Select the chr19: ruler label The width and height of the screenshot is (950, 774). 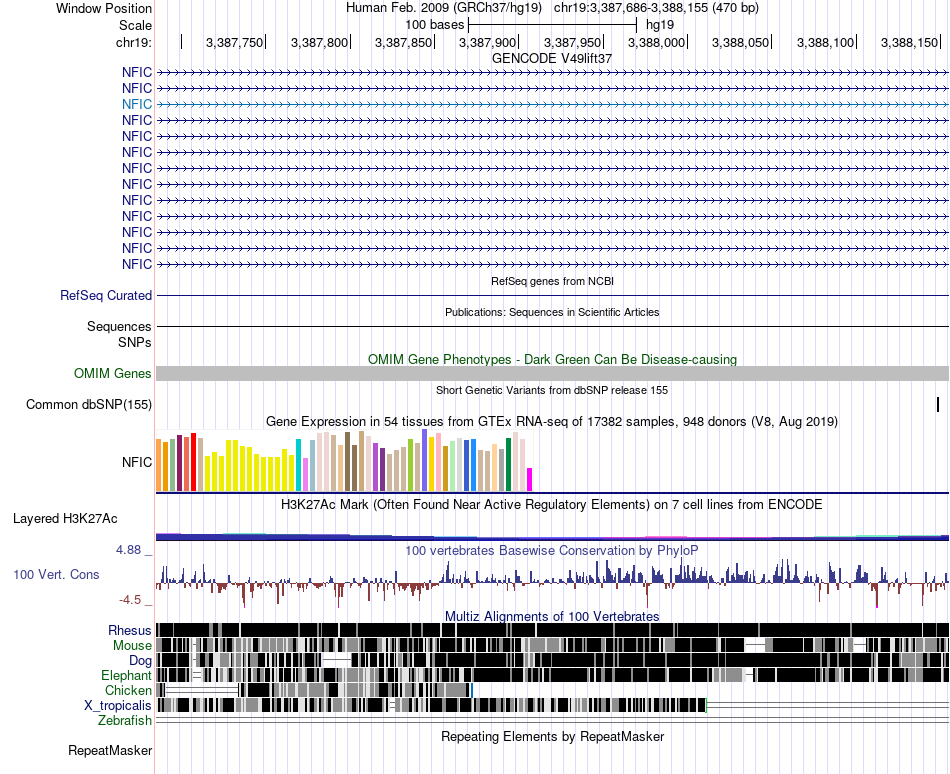coord(134,42)
